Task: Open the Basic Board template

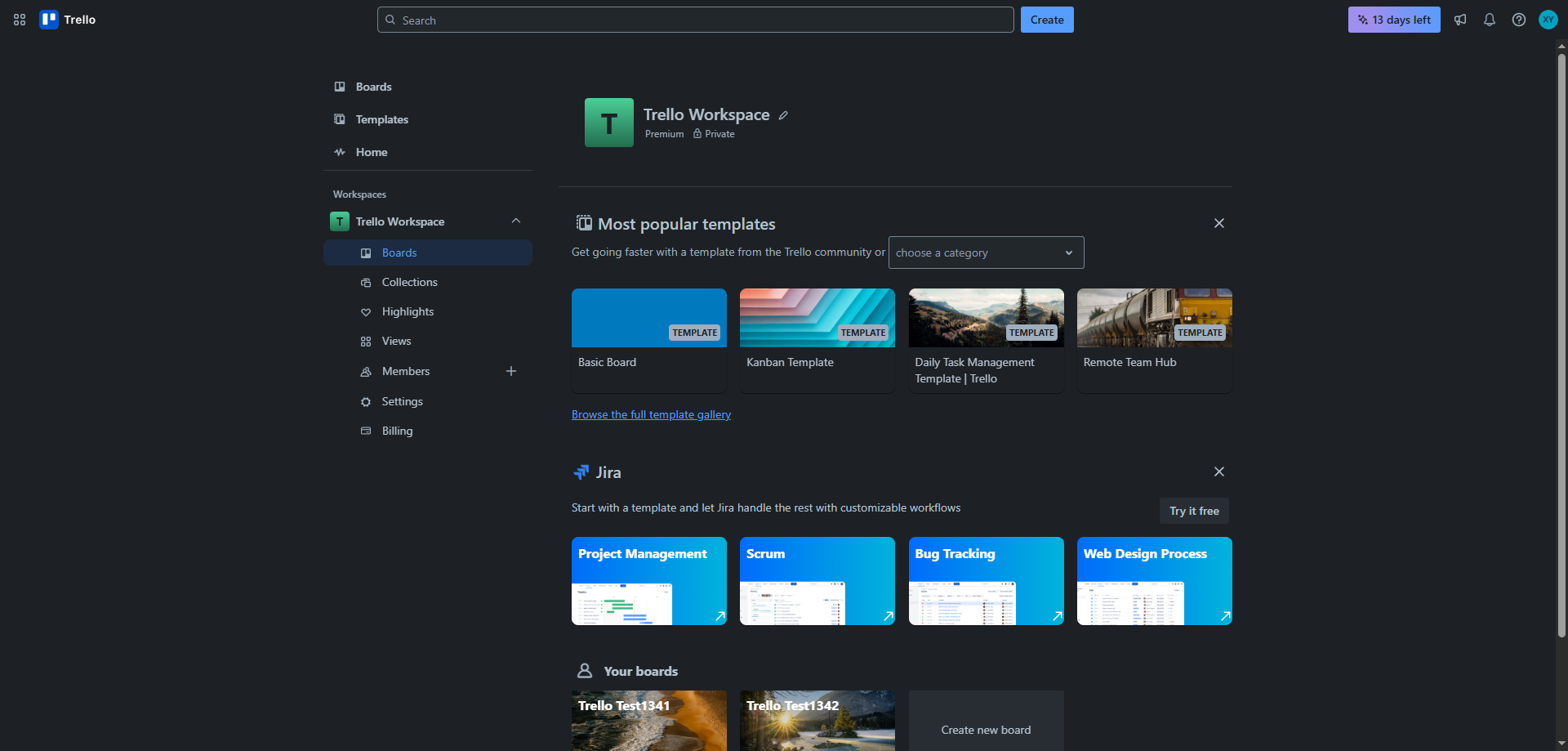Action: (x=649, y=341)
